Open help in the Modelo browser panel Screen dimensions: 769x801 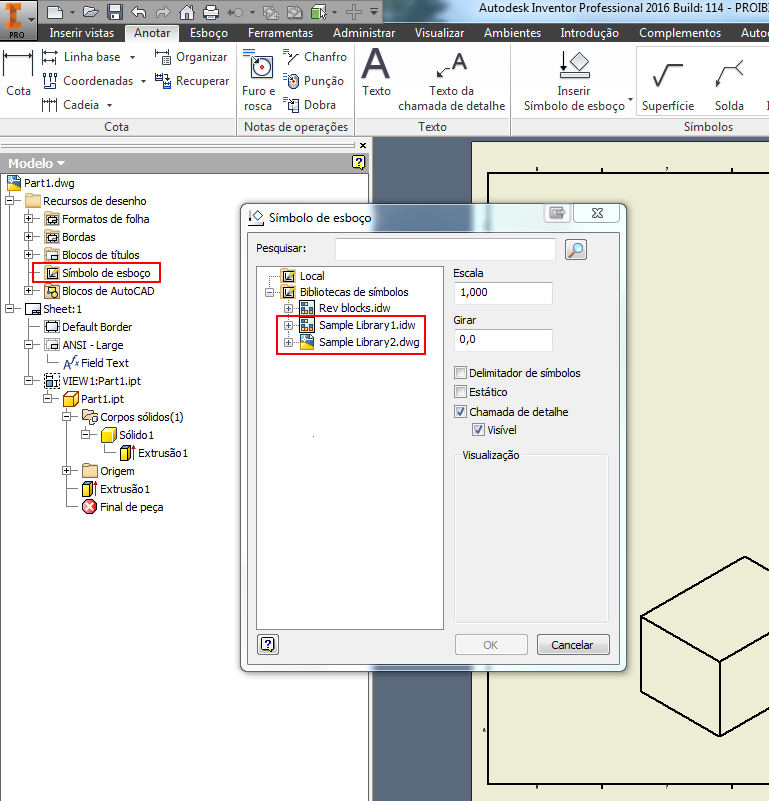[359, 162]
